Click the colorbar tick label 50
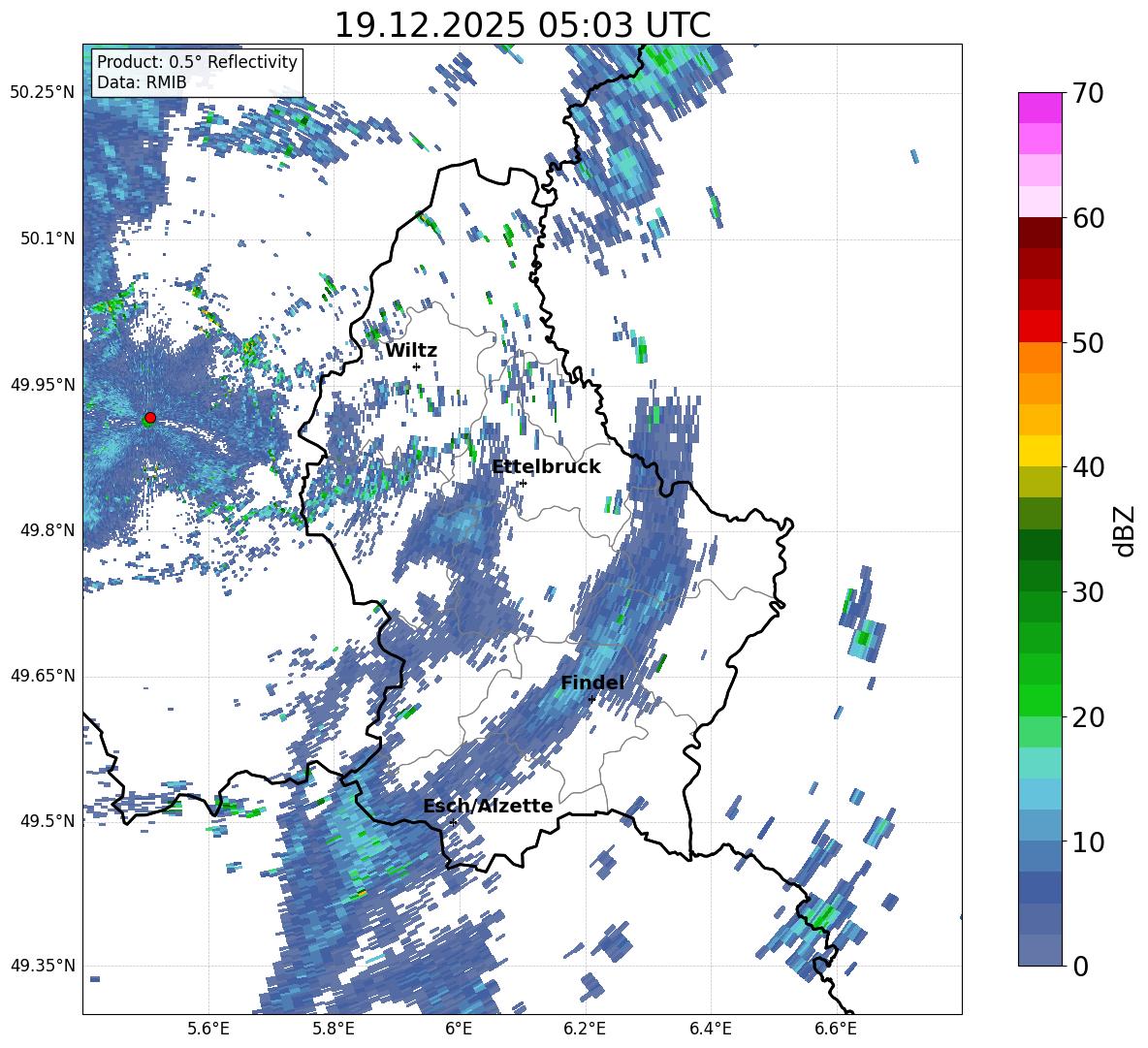The image size is (1148, 1048). [1088, 343]
